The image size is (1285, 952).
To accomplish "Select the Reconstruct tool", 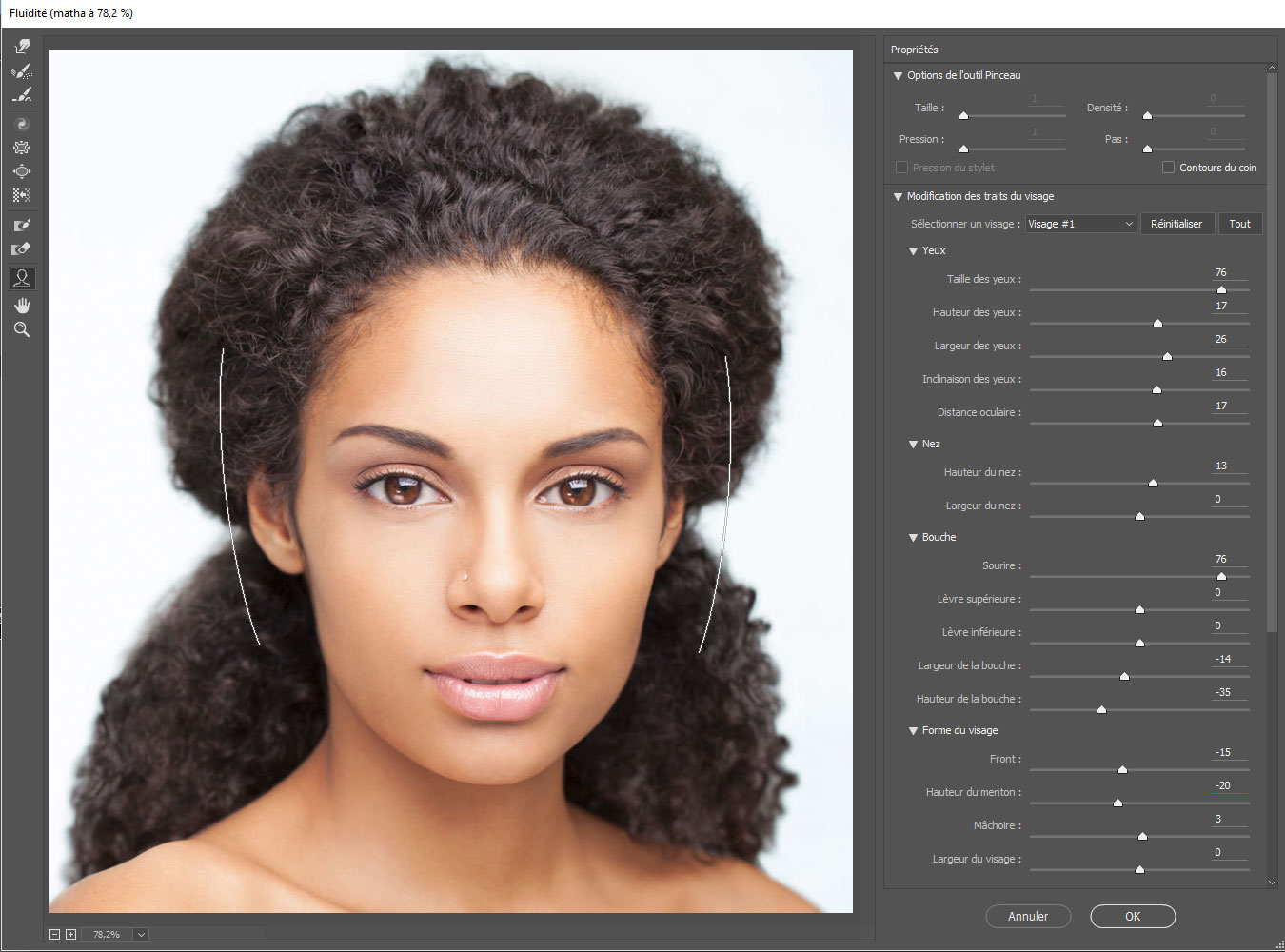I will point(21,71).
